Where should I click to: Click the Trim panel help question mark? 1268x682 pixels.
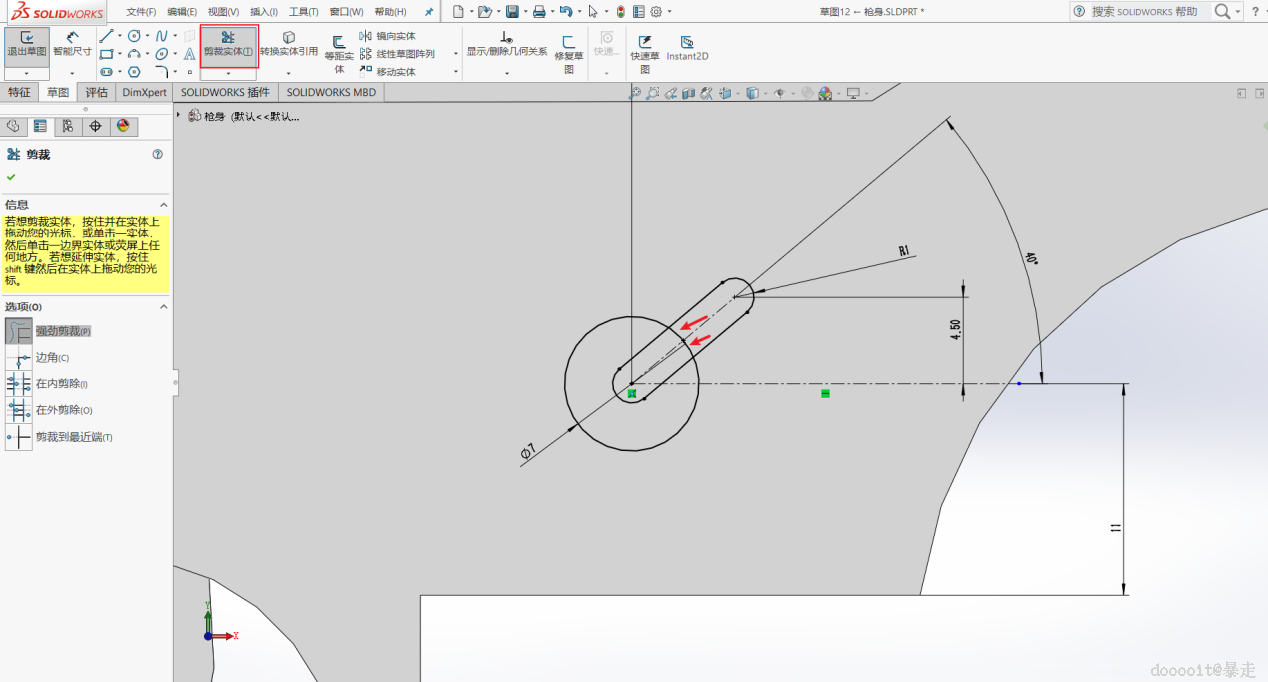click(157, 155)
